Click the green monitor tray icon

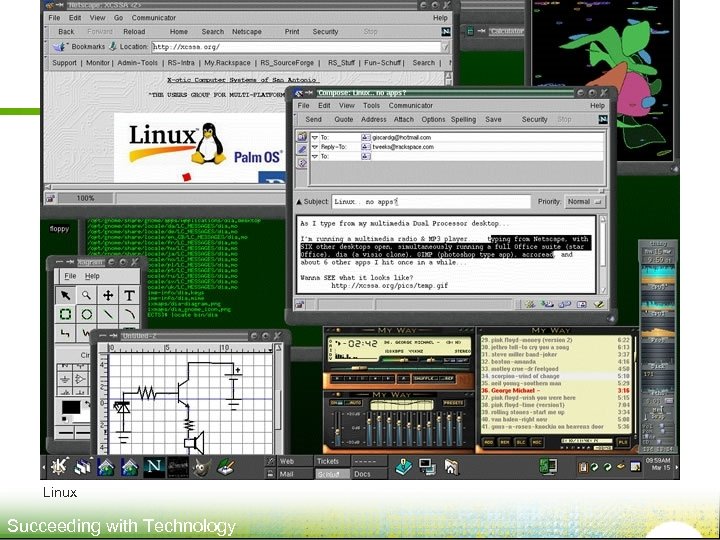[x=548, y=467]
